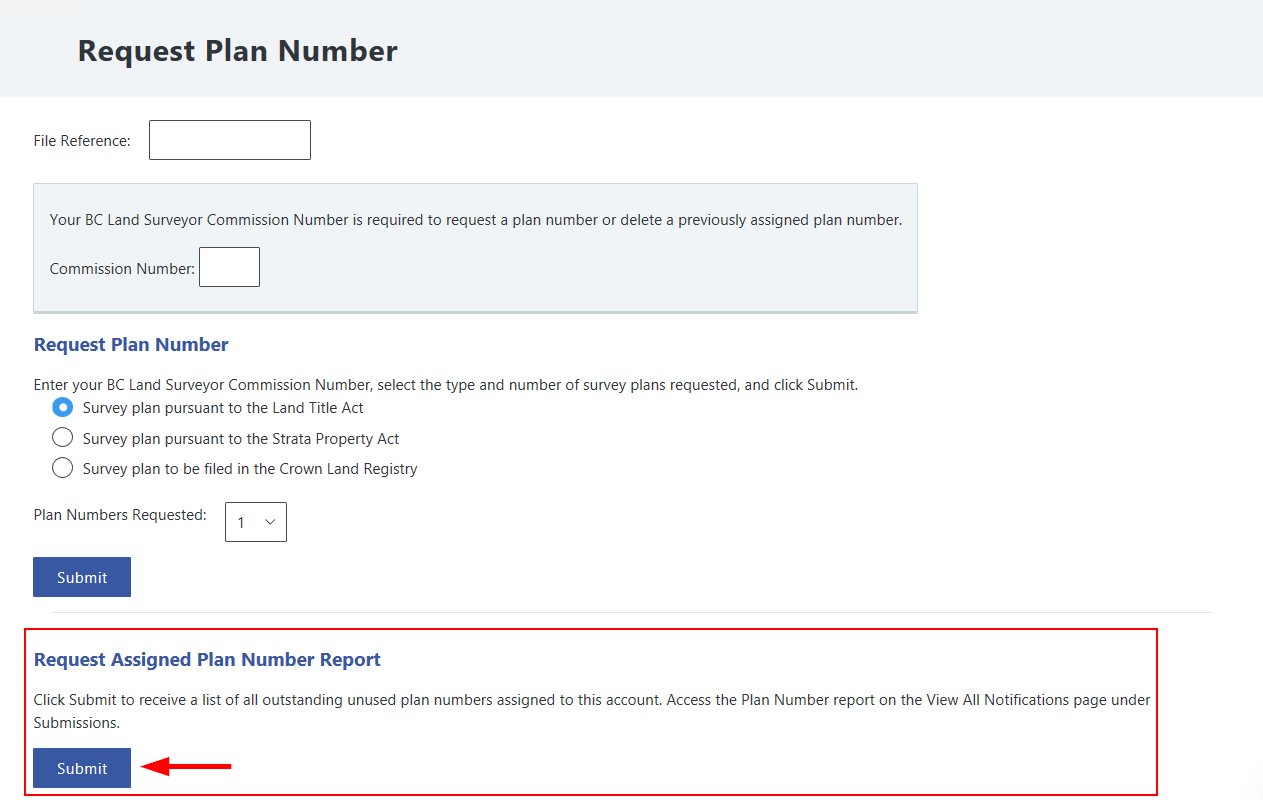This screenshot has height=800, width=1263.
Task: Submit the Assigned Plan Number Report request
Action: coord(82,768)
